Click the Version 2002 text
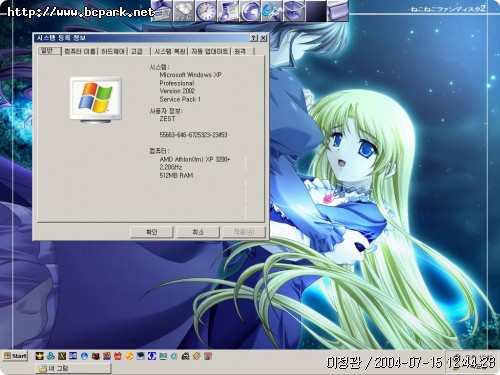Screen dimensions: 500x375 tap(177, 91)
